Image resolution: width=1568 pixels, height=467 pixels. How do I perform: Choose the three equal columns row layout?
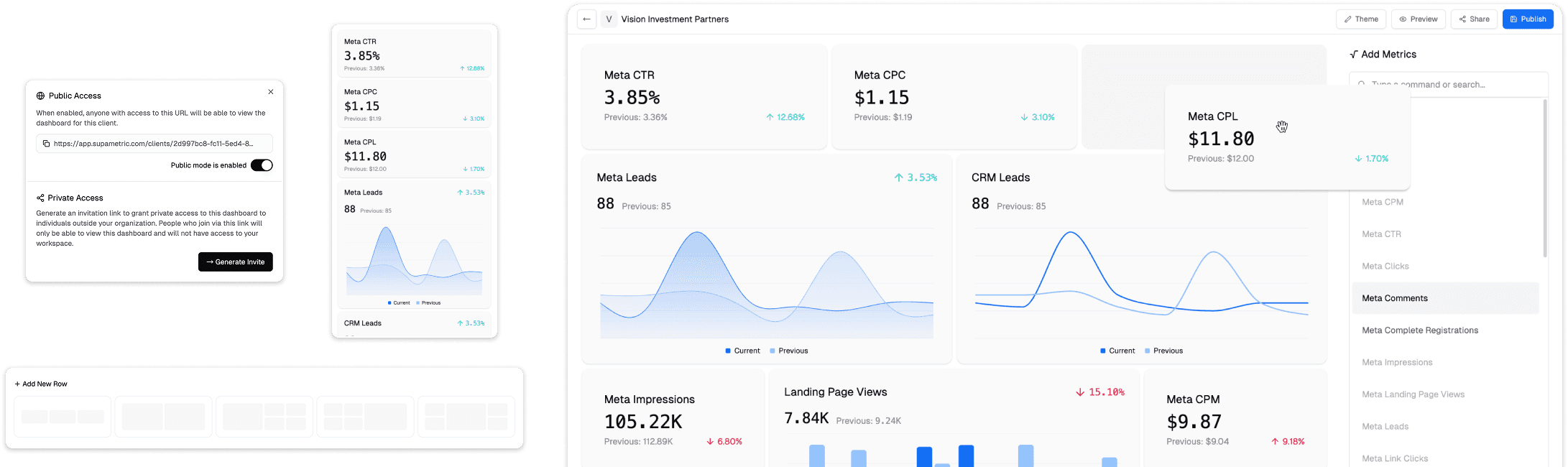pyautogui.click(x=63, y=417)
